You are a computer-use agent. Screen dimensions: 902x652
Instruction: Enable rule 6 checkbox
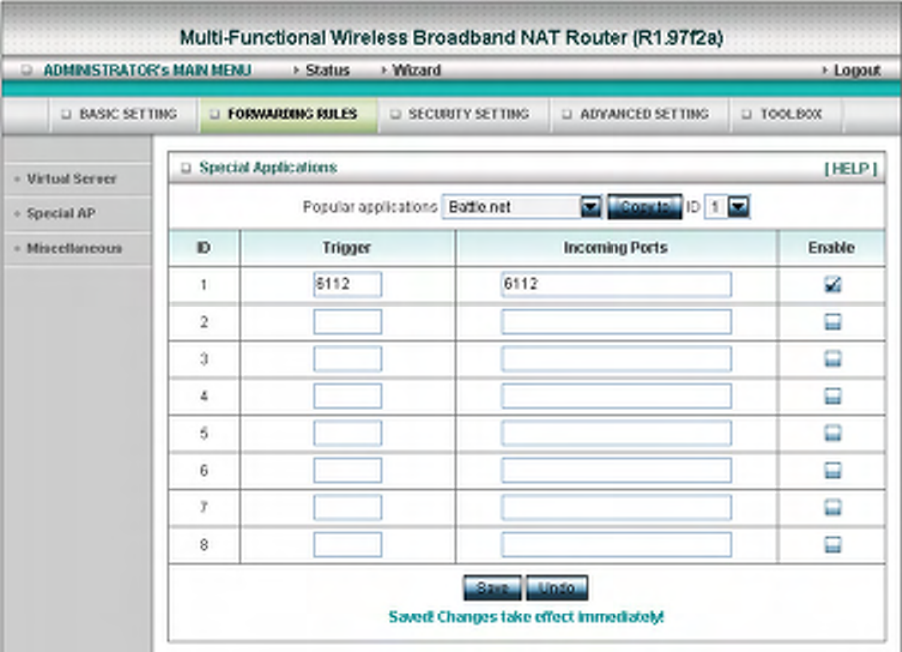(x=832, y=471)
